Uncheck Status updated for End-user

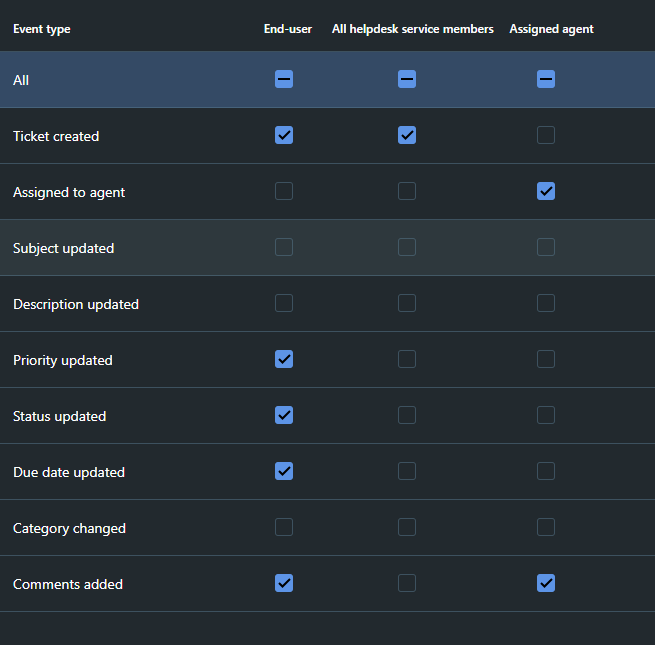click(284, 415)
